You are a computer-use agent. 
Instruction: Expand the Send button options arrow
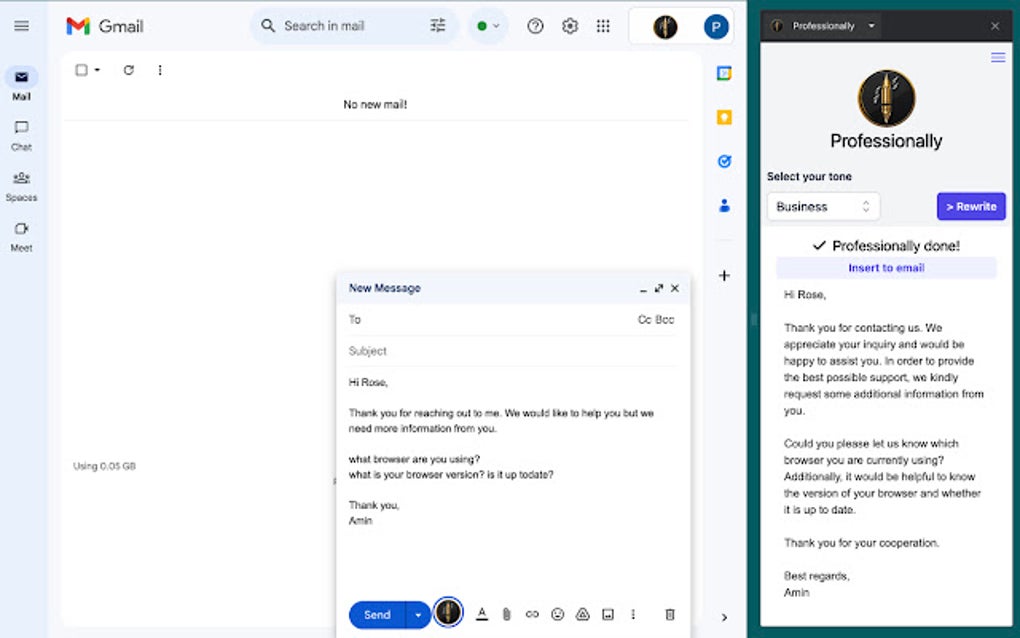tap(417, 614)
